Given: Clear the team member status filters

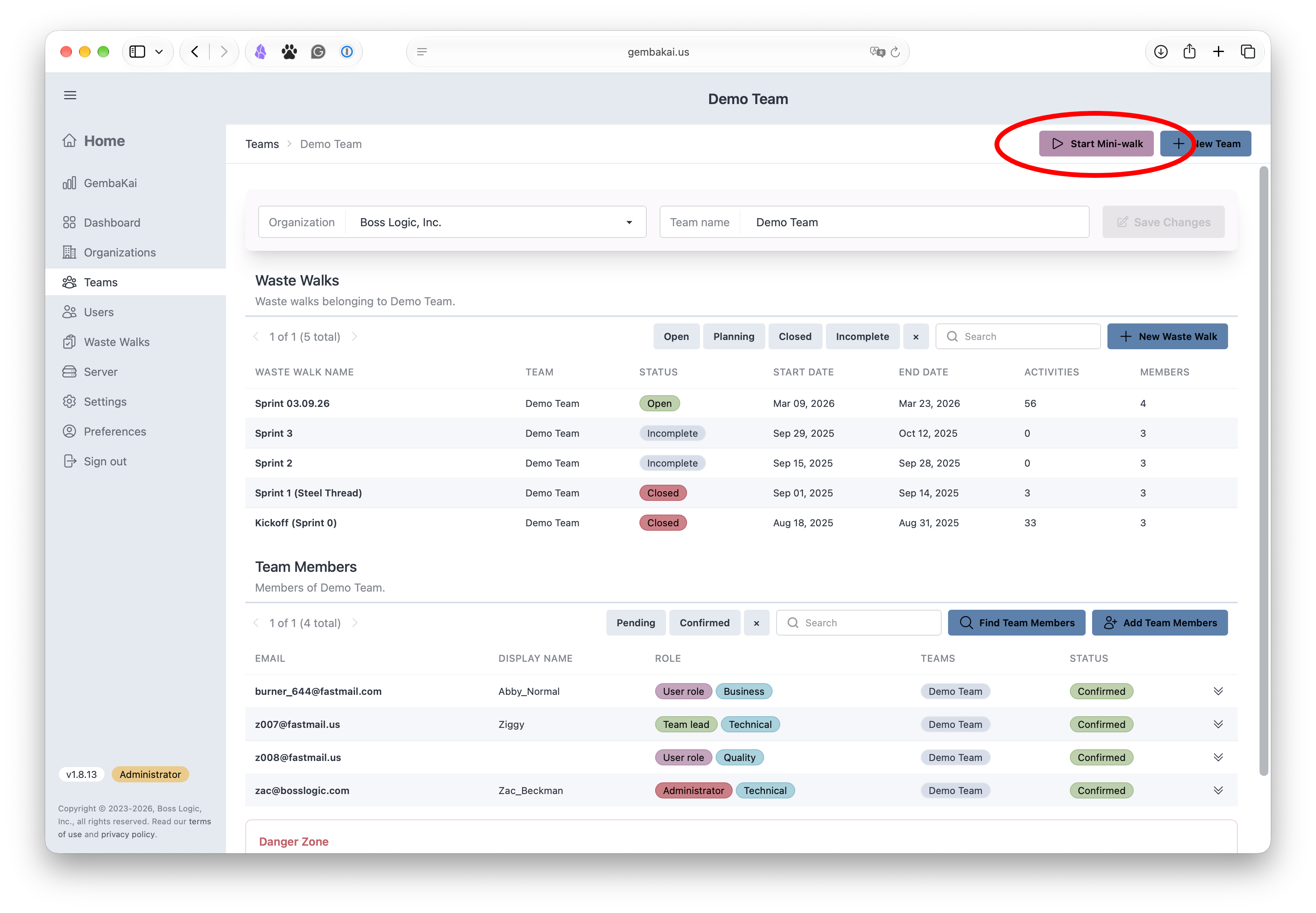Looking at the screenshot, I should [x=756, y=622].
